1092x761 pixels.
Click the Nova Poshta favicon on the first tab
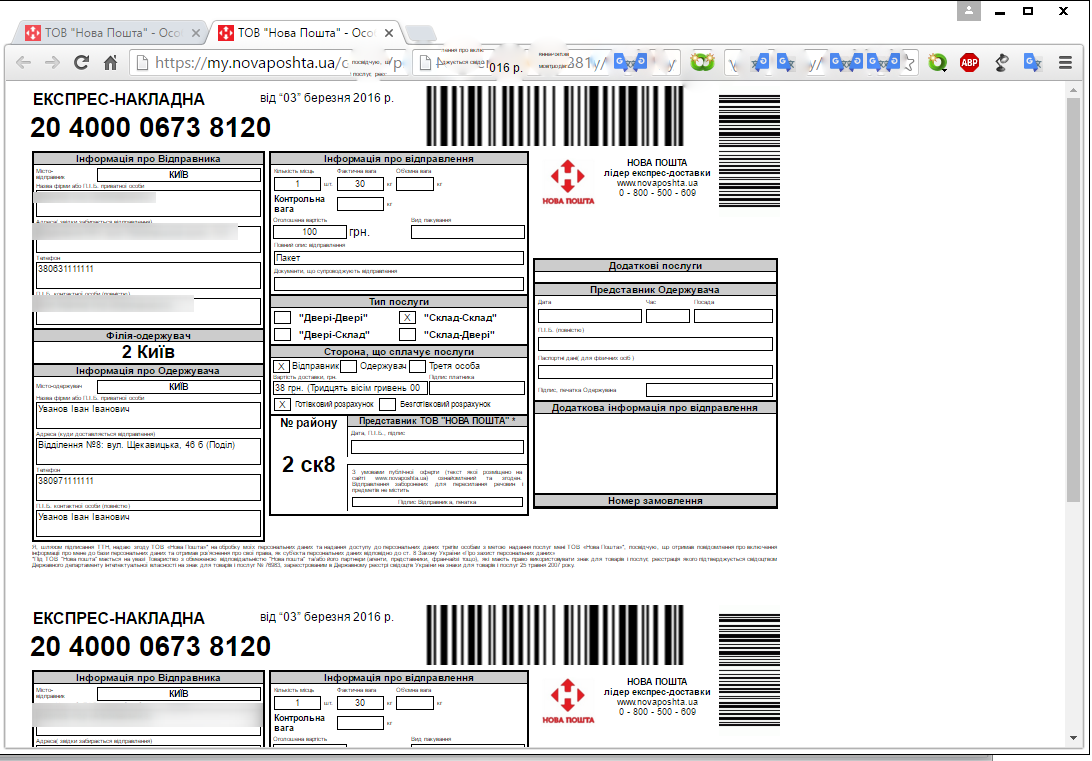tap(33, 33)
